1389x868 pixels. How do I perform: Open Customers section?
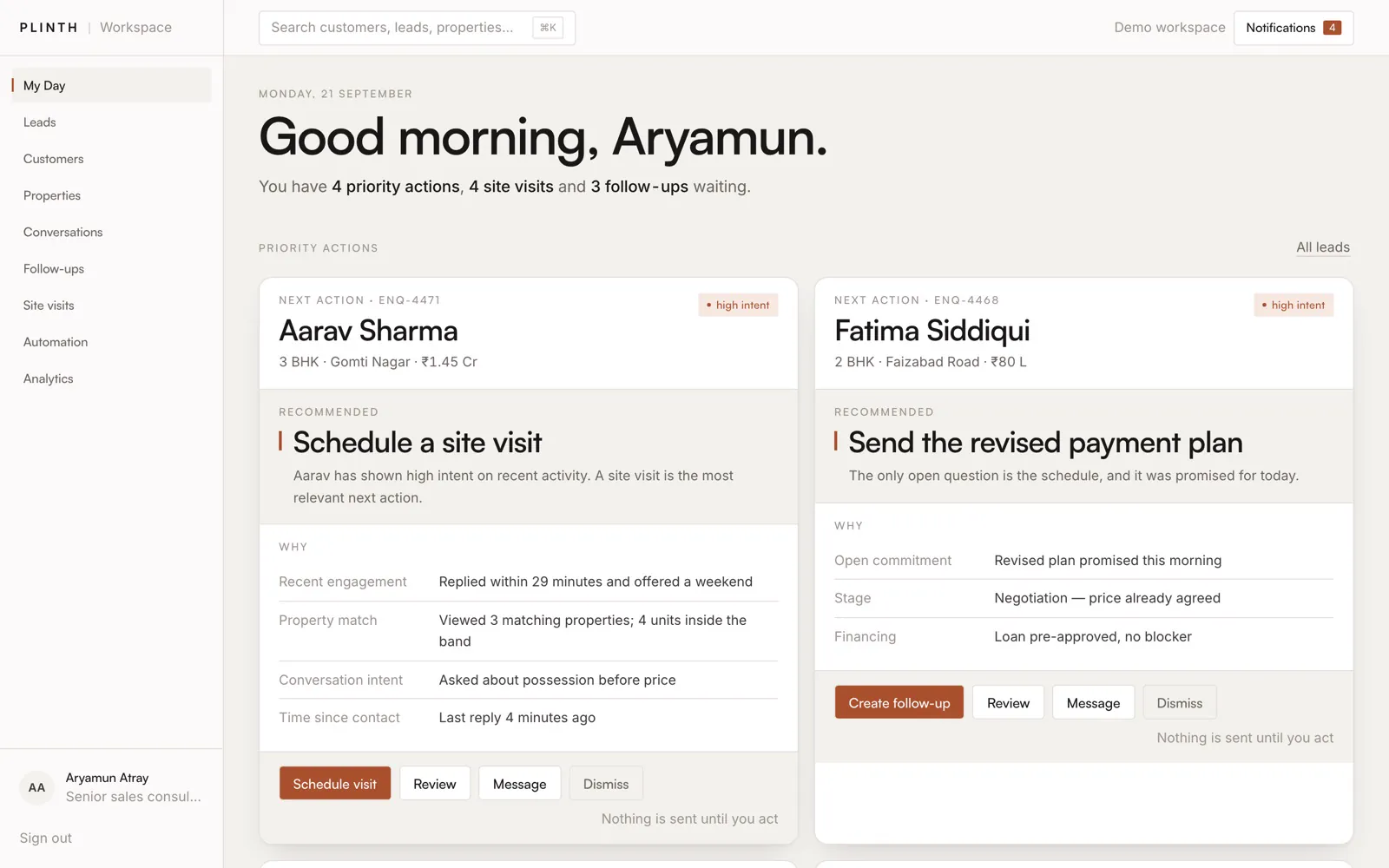[111, 159]
